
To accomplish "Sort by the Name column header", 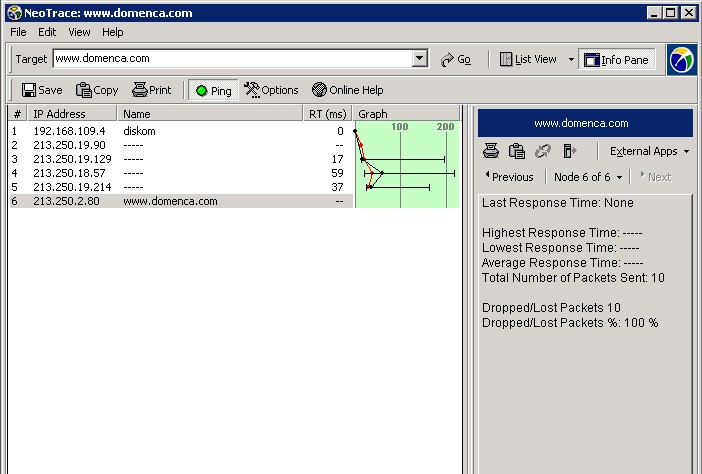I will point(210,114).
